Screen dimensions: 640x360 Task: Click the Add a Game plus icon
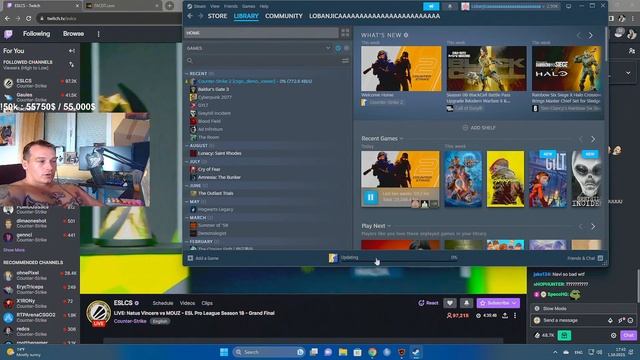190,258
